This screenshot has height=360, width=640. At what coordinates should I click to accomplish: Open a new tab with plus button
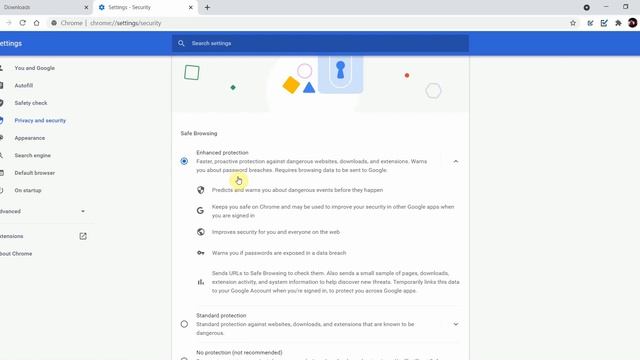(207, 7)
